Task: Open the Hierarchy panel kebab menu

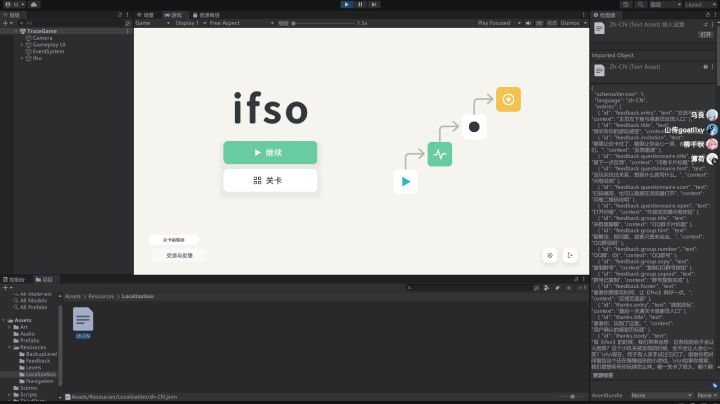Action: [128, 15]
